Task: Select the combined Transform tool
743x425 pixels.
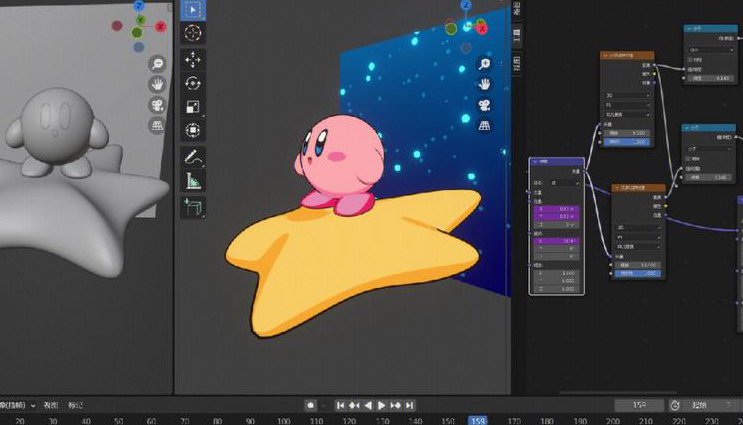Action: click(x=193, y=130)
